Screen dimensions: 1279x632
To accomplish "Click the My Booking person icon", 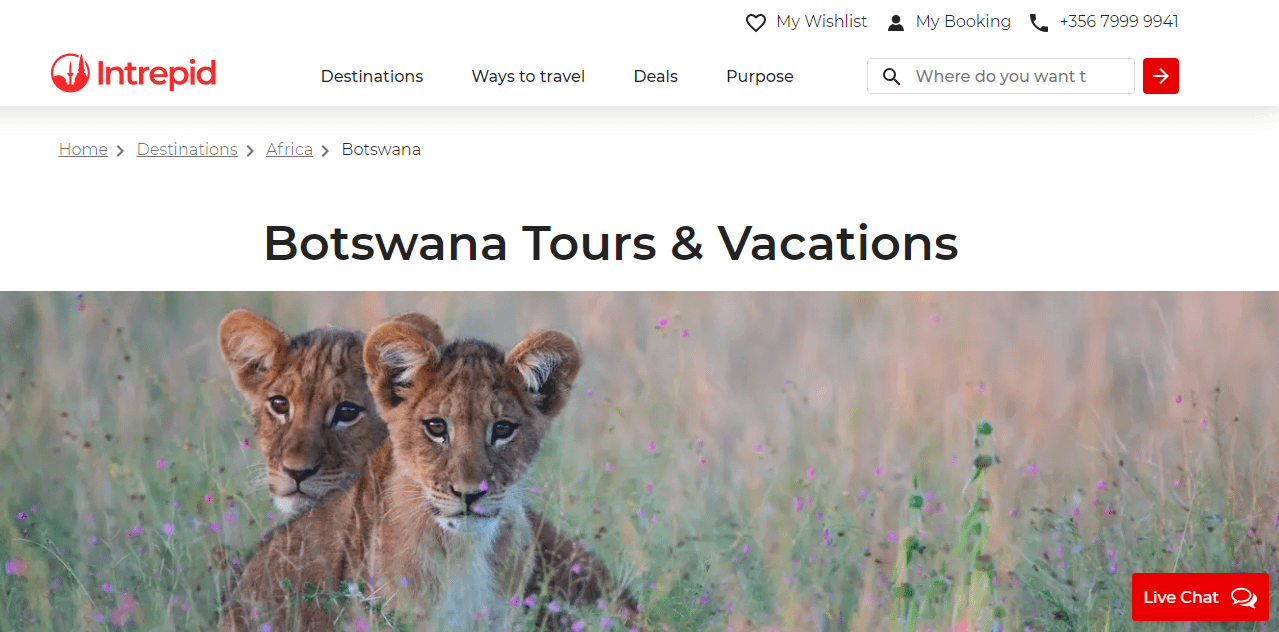I will (896, 22).
